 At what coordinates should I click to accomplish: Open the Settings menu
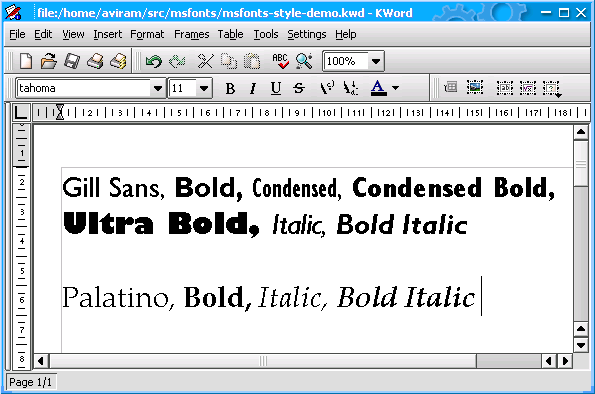pyautogui.click(x=307, y=34)
